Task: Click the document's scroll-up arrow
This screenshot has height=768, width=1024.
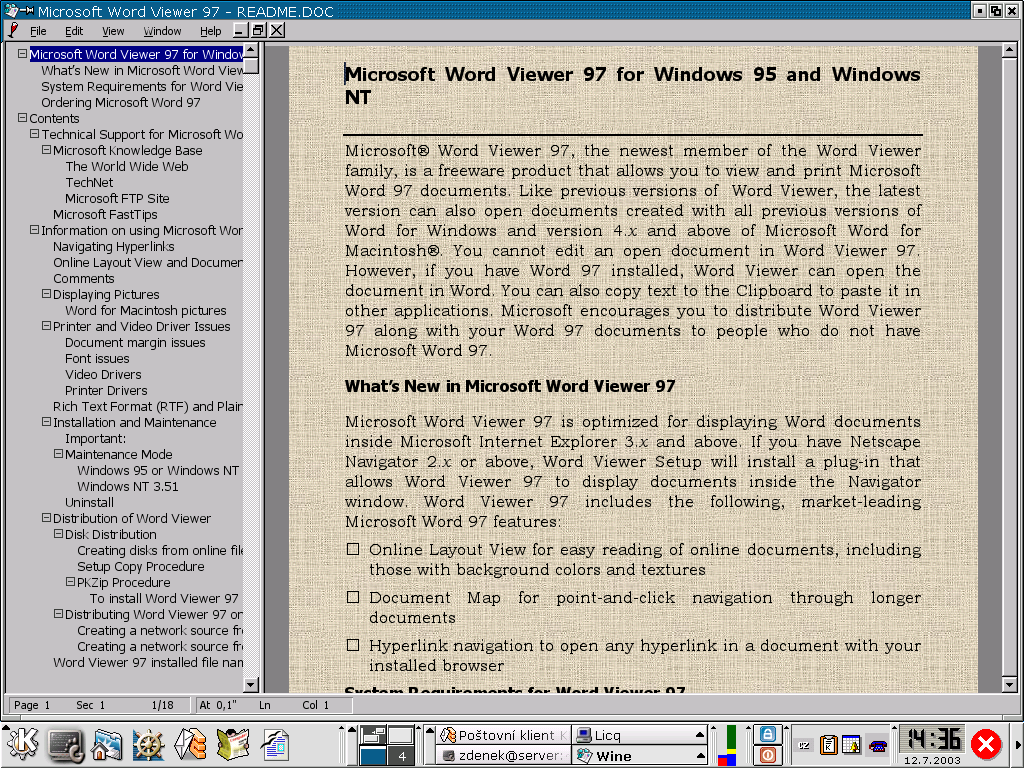Action: point(1009,50)
